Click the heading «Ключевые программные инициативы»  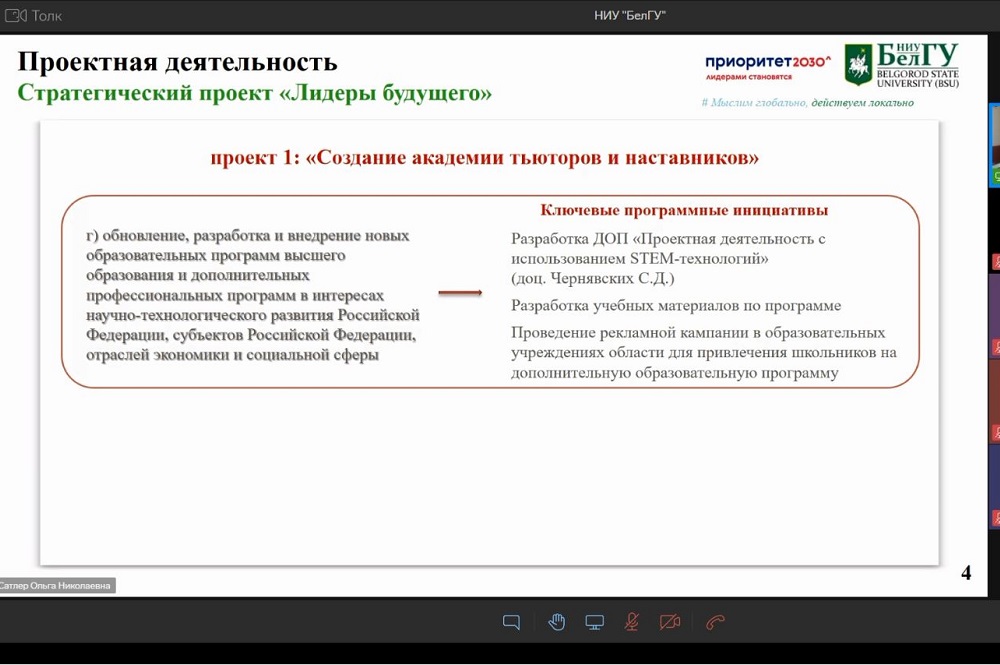[684, 210]
